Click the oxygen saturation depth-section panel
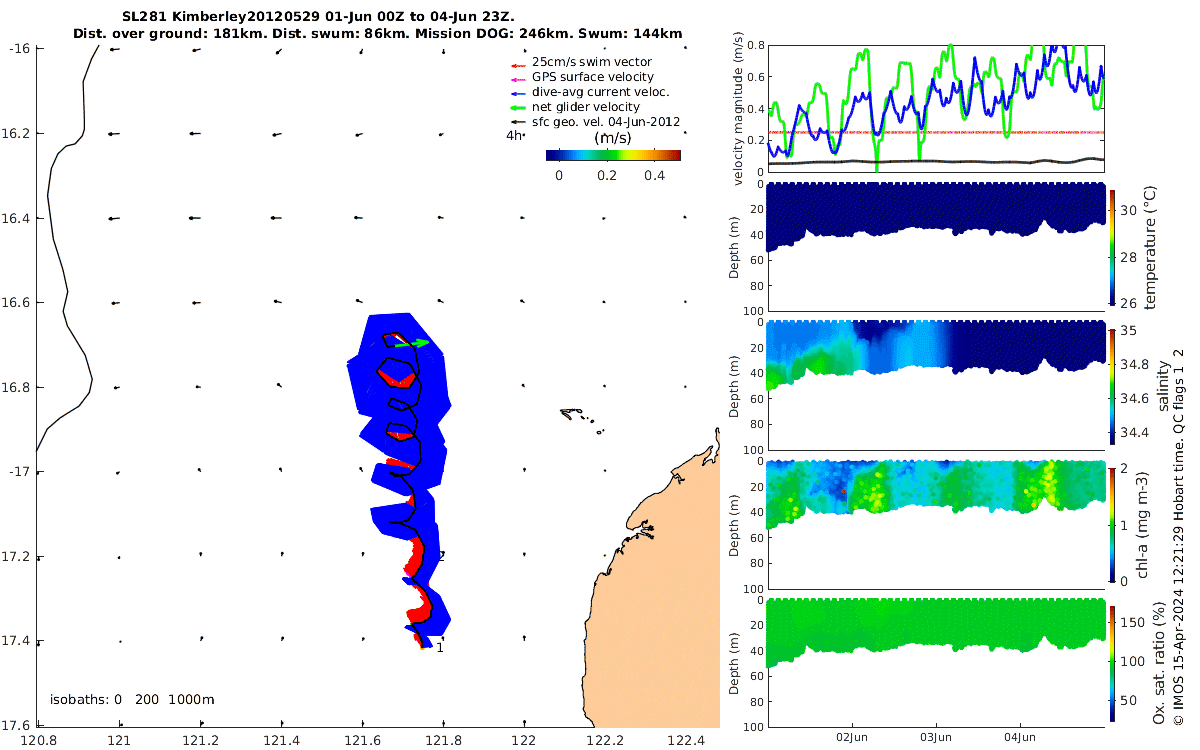The width and height of the screenshot is (1200, 750). 936,662
